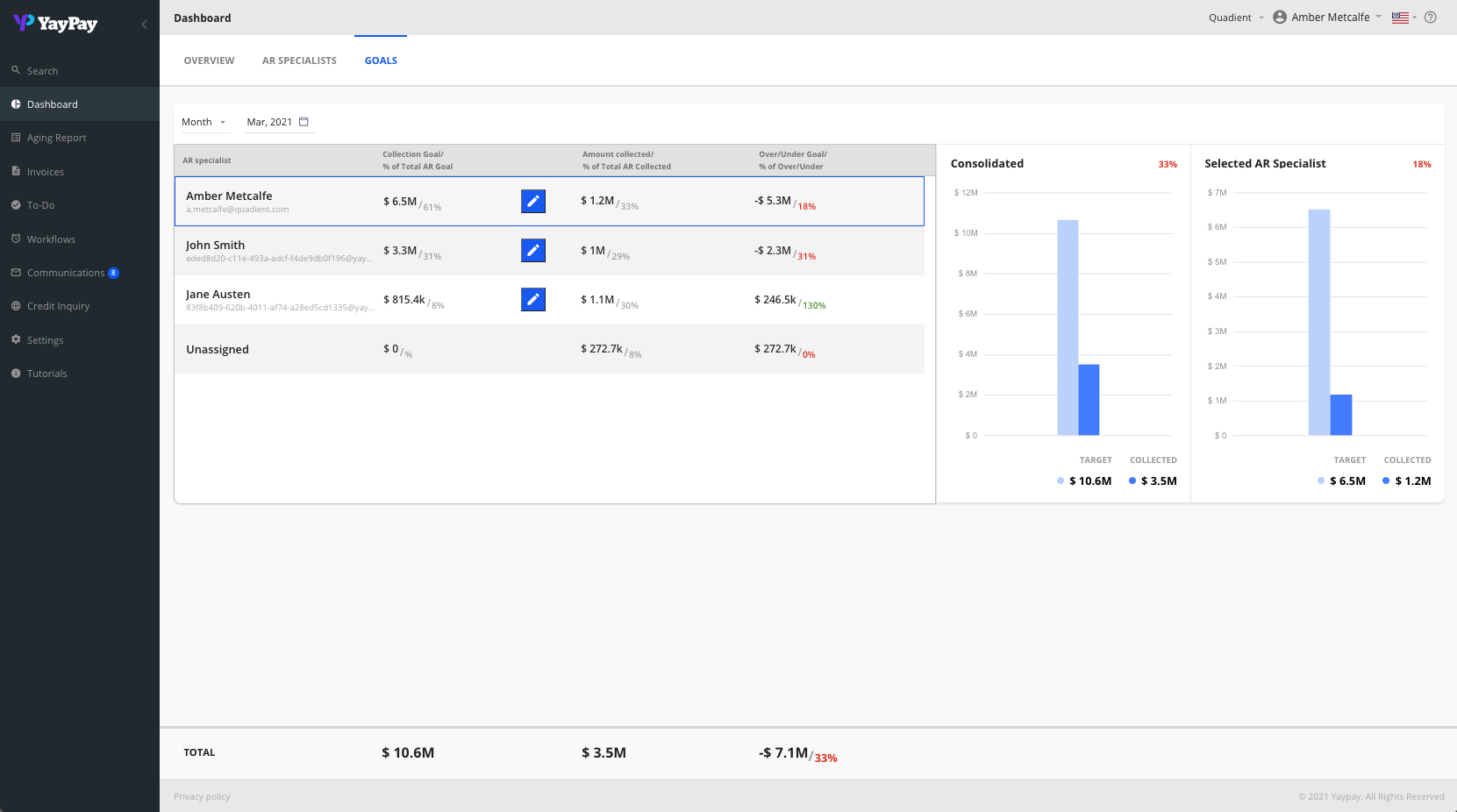Click the YayPay logo
The image size is (1457, 812).
pyautogui.click(x=55, y=24)
